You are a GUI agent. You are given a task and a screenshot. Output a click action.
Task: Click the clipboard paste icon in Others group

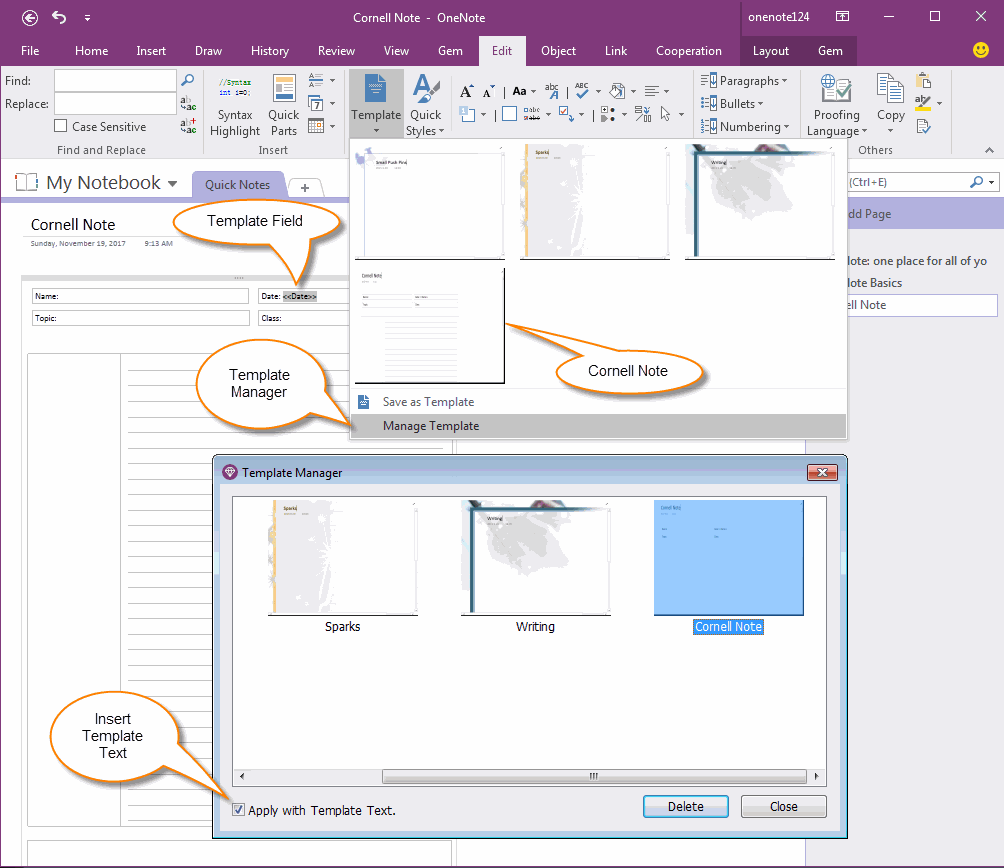tap(923, 80)
